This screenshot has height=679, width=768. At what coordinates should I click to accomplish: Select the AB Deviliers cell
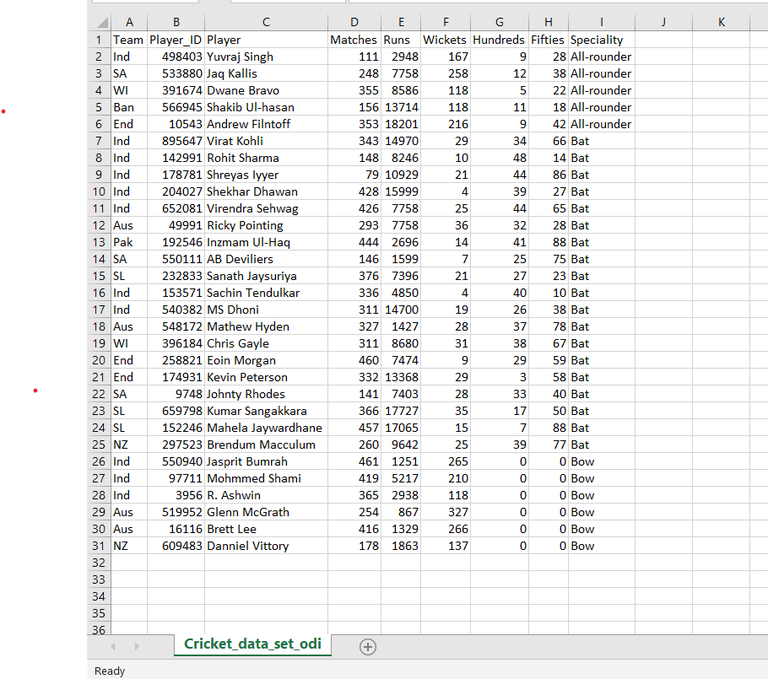(266, 259)
